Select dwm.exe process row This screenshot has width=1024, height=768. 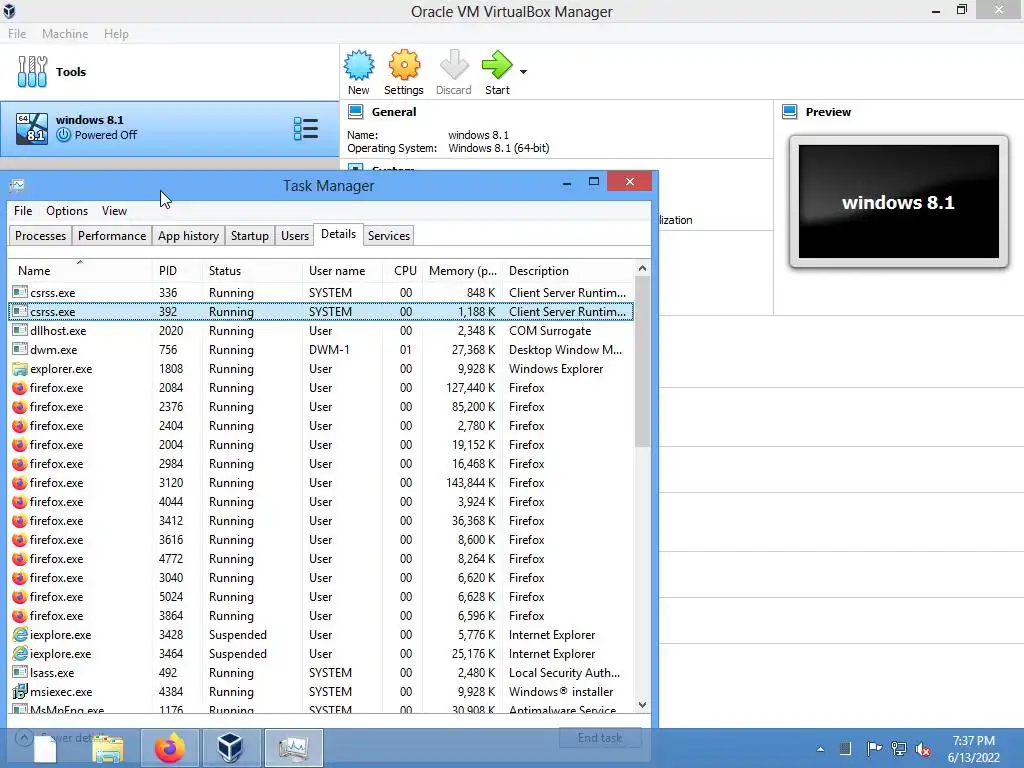(x=321, y=349)
